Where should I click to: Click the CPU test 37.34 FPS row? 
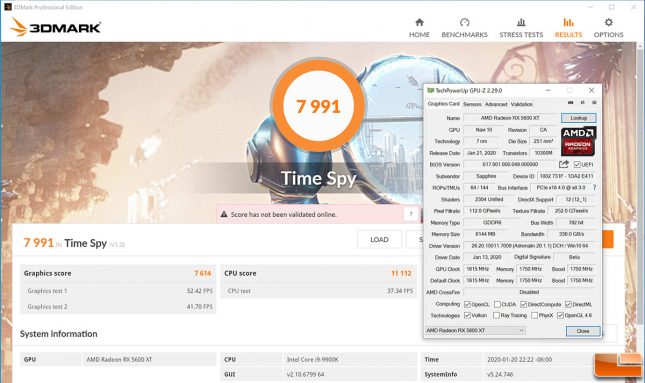[318, 291]
